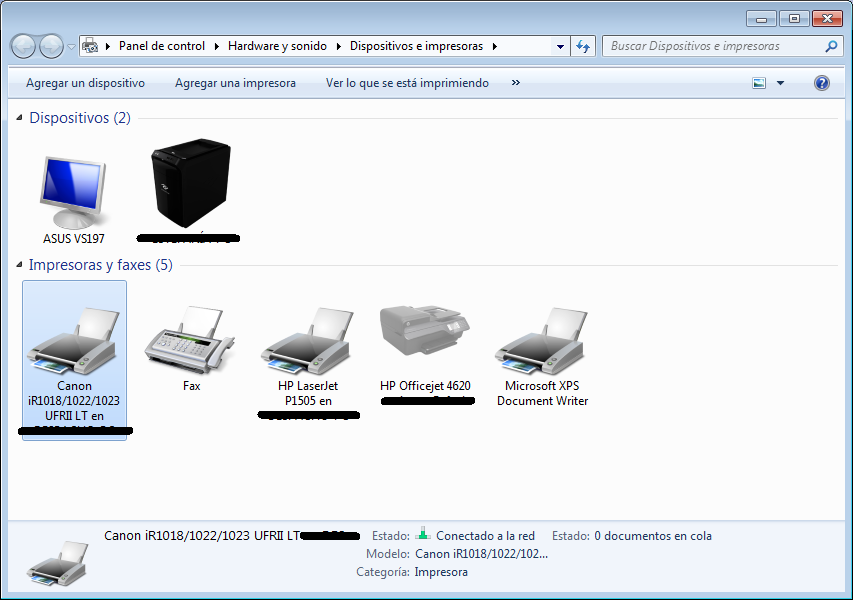Click Ver lo que se está imprimiendo
Viewport: 853px width, 600px height.
(x=407, y=83)
